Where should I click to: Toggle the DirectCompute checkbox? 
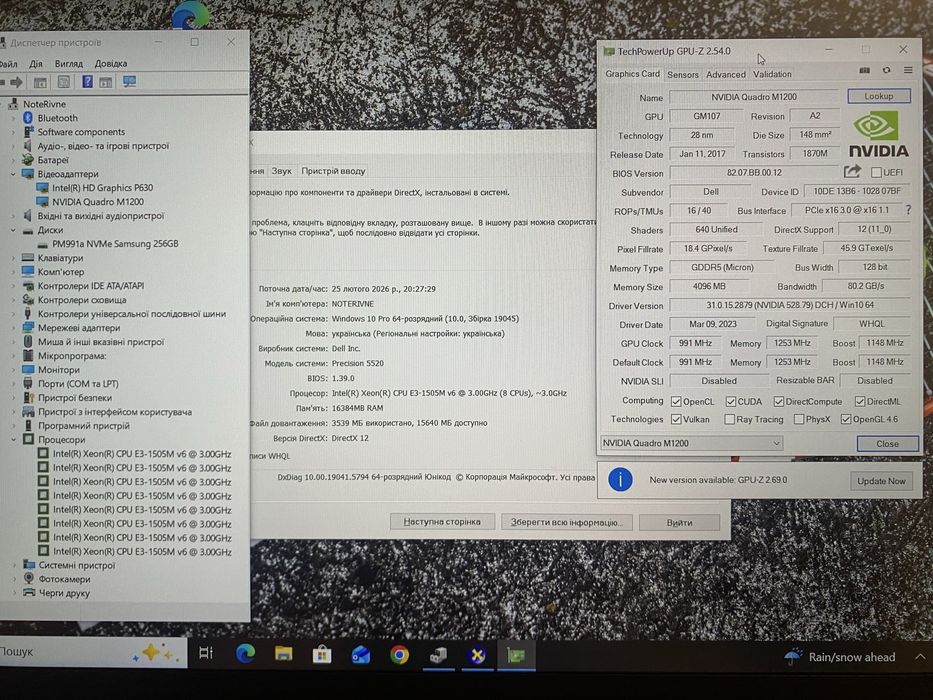pyautogui.click(x=778, y=401)
